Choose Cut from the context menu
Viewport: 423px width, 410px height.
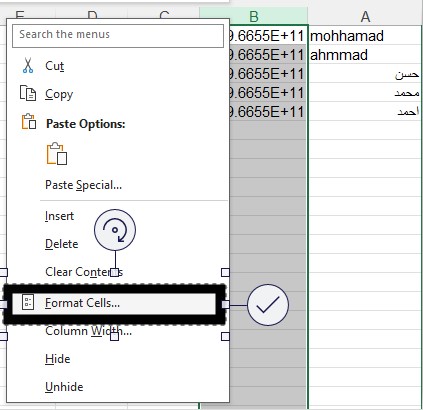pyautogui.click(x=54, y=66)
